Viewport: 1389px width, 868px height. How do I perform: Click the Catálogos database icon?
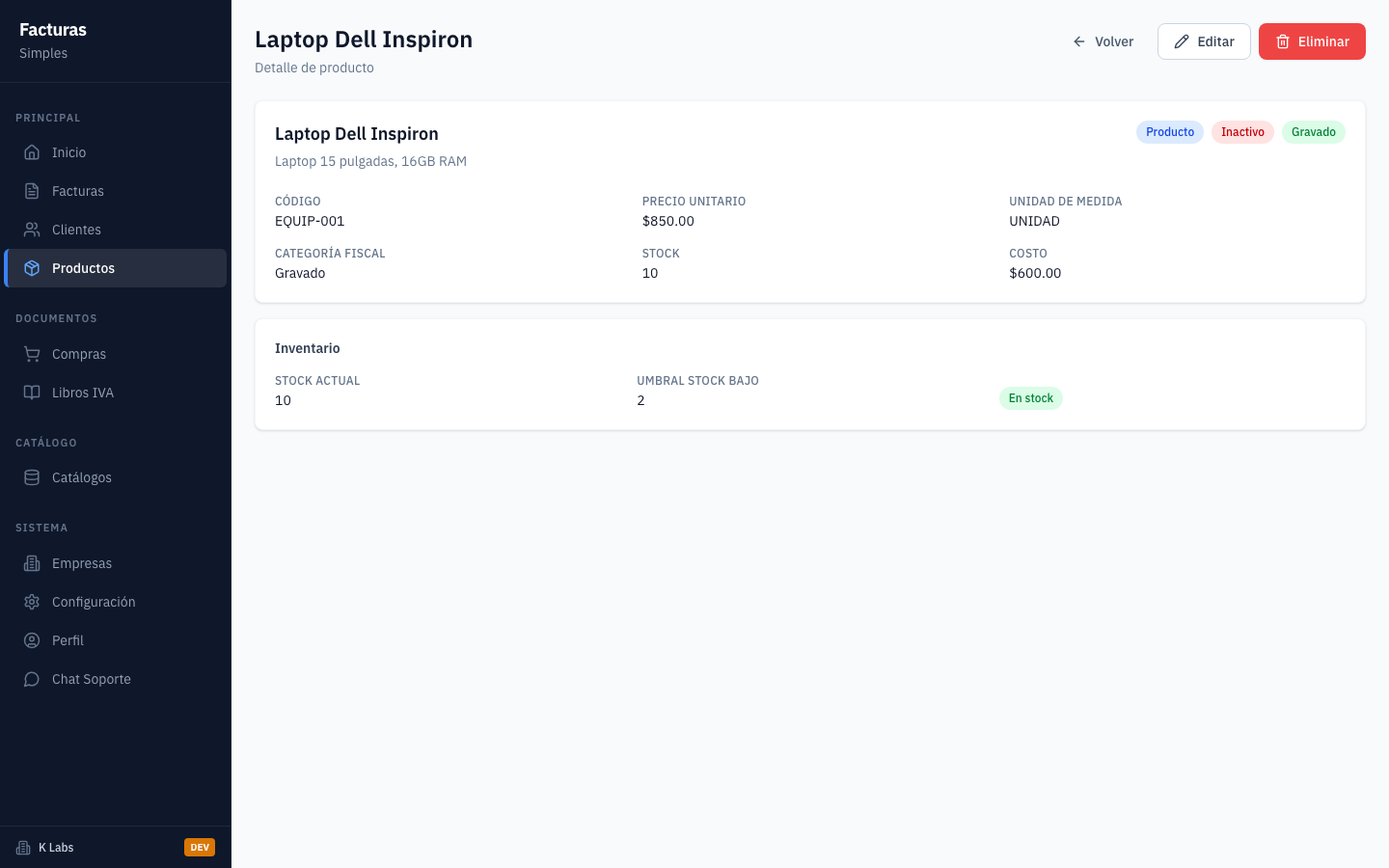[32, 477]
